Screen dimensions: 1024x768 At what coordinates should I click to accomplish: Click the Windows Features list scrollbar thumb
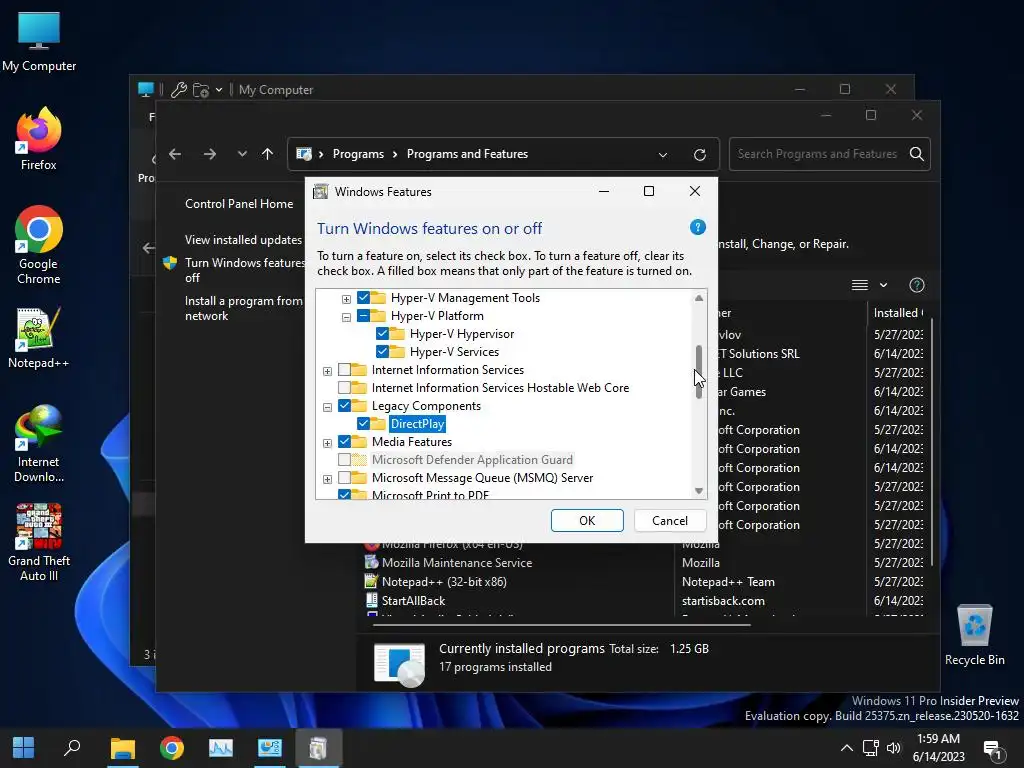click(x=699, y=372)
